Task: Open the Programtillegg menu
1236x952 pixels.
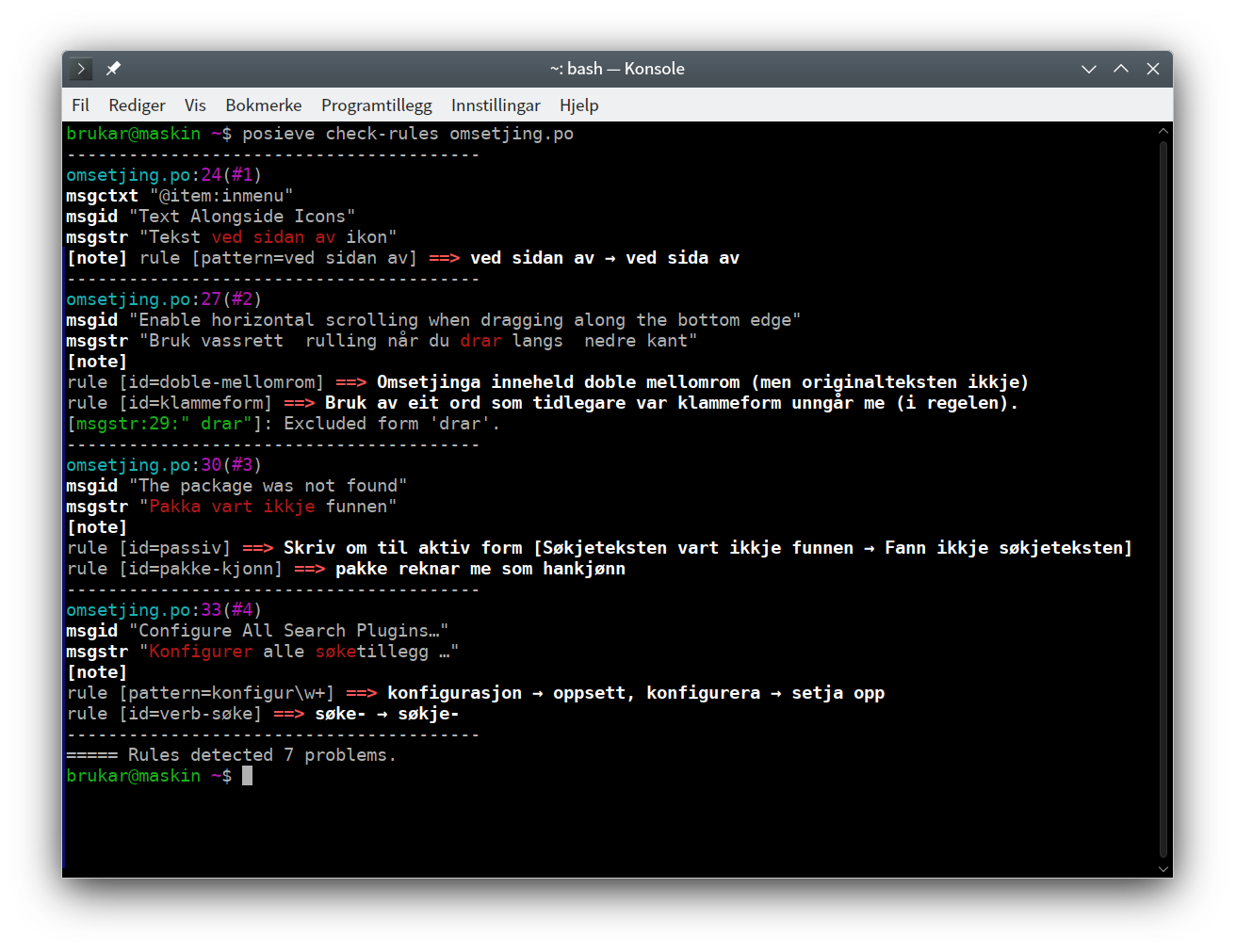Action: tap(376, 105)
